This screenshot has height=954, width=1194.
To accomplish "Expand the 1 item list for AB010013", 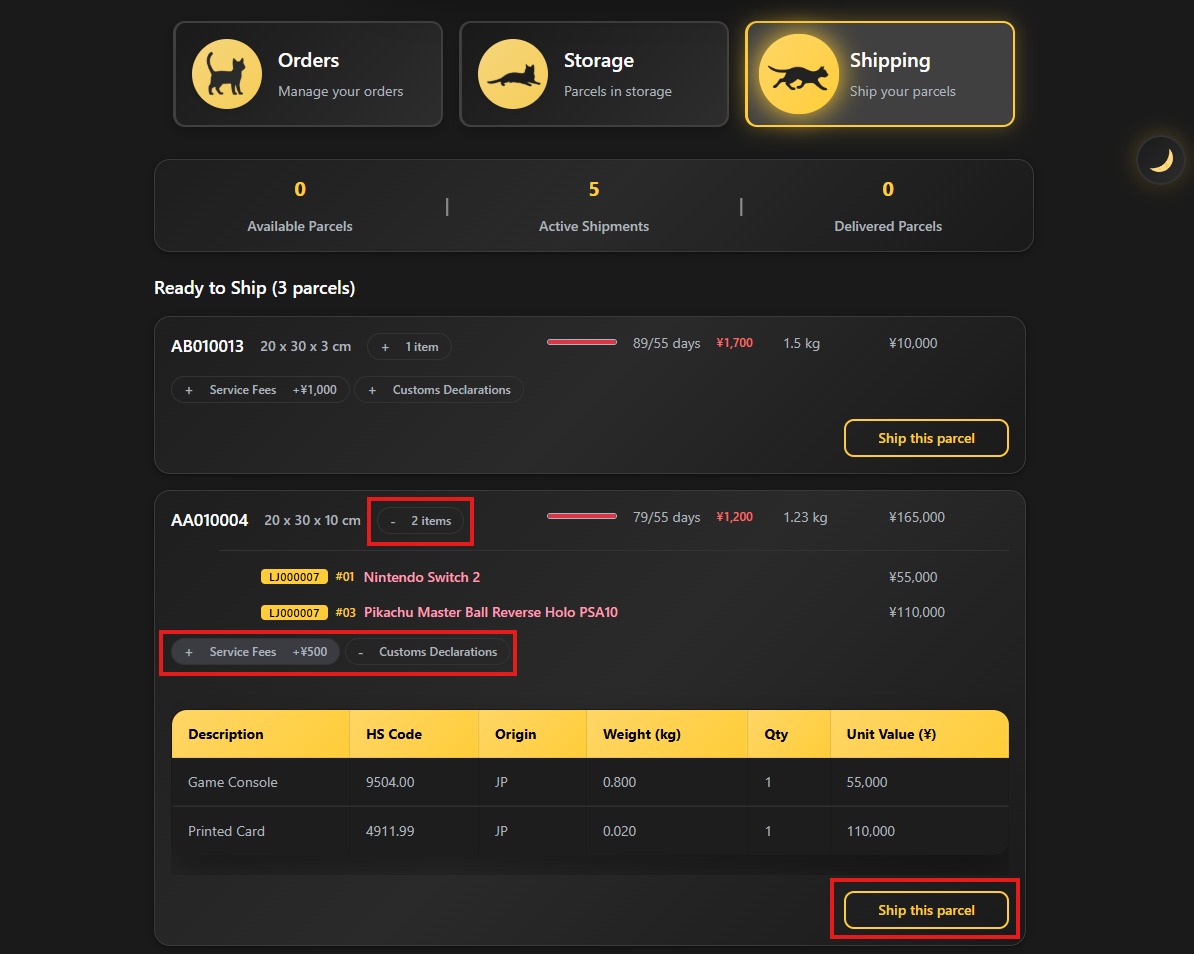I will [x=409, y=346].
